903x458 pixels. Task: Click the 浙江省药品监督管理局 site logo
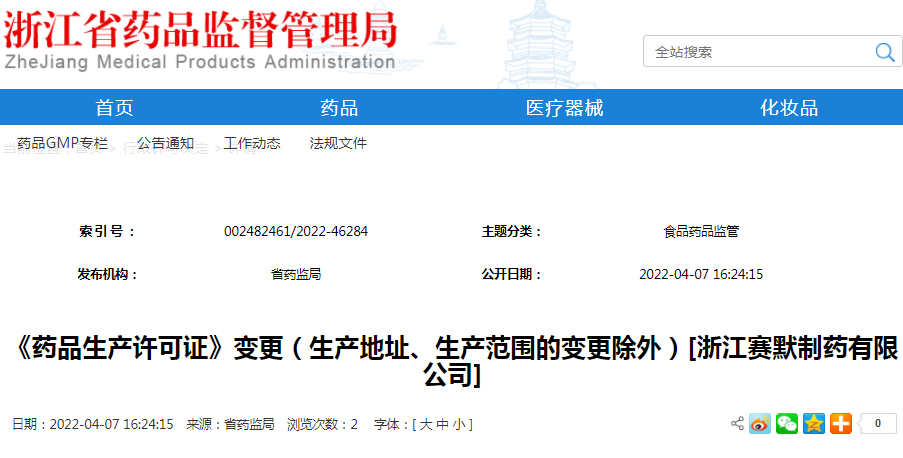tap(200, 41)
